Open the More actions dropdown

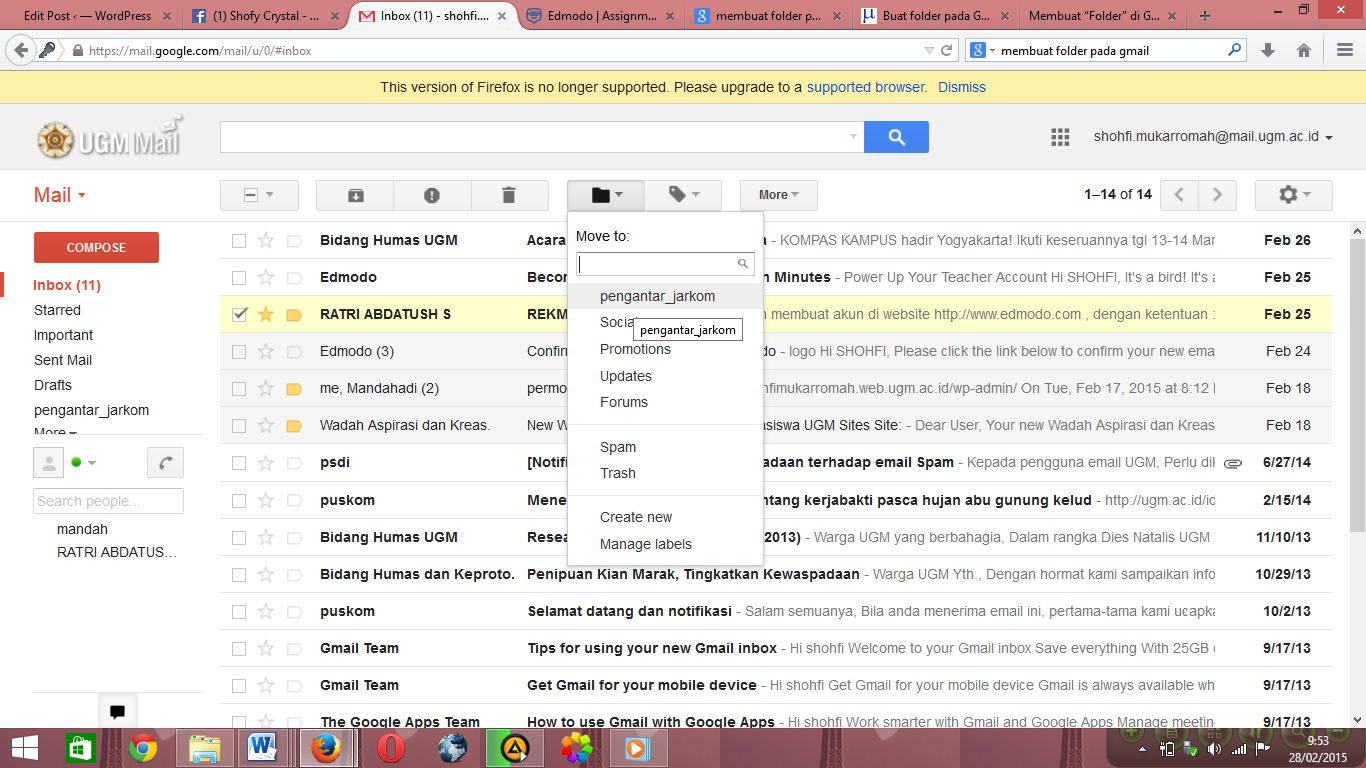click(x=779, y=195)
